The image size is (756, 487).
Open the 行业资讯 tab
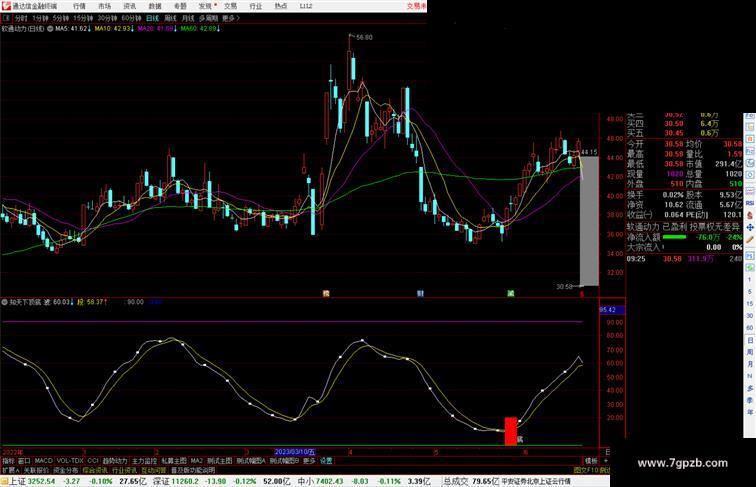pyautogui.click(x=124, y=470)
